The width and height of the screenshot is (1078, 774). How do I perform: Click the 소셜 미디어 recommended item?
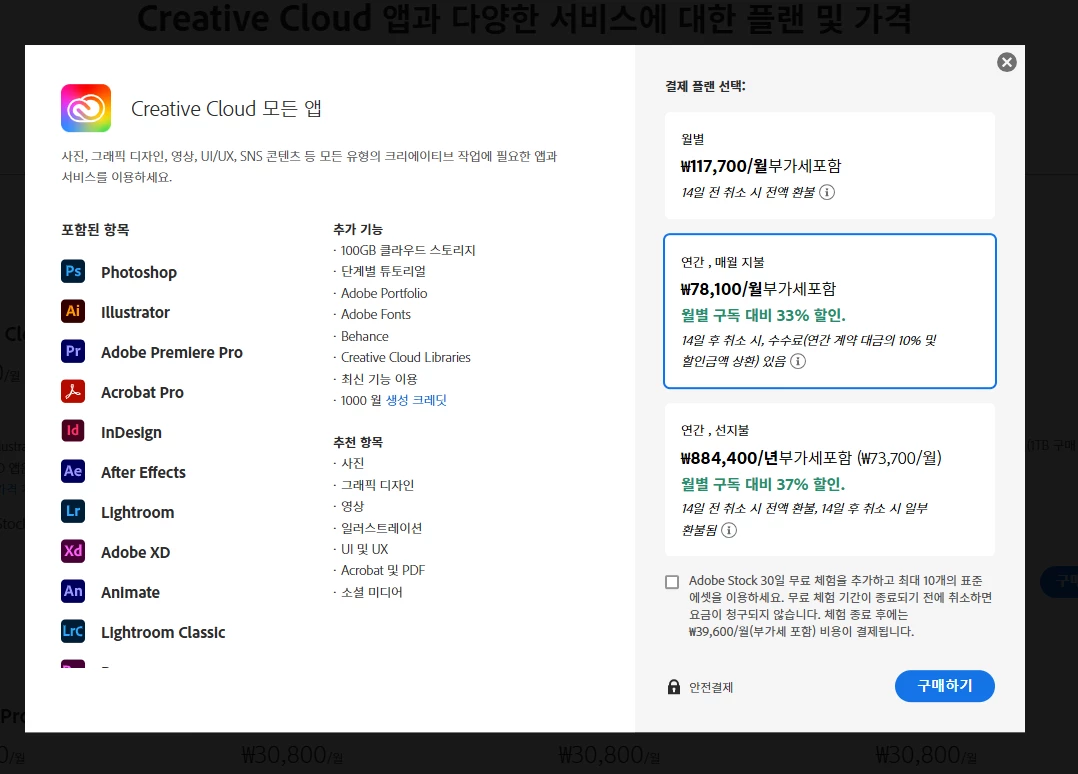click(x=372, y=592)
